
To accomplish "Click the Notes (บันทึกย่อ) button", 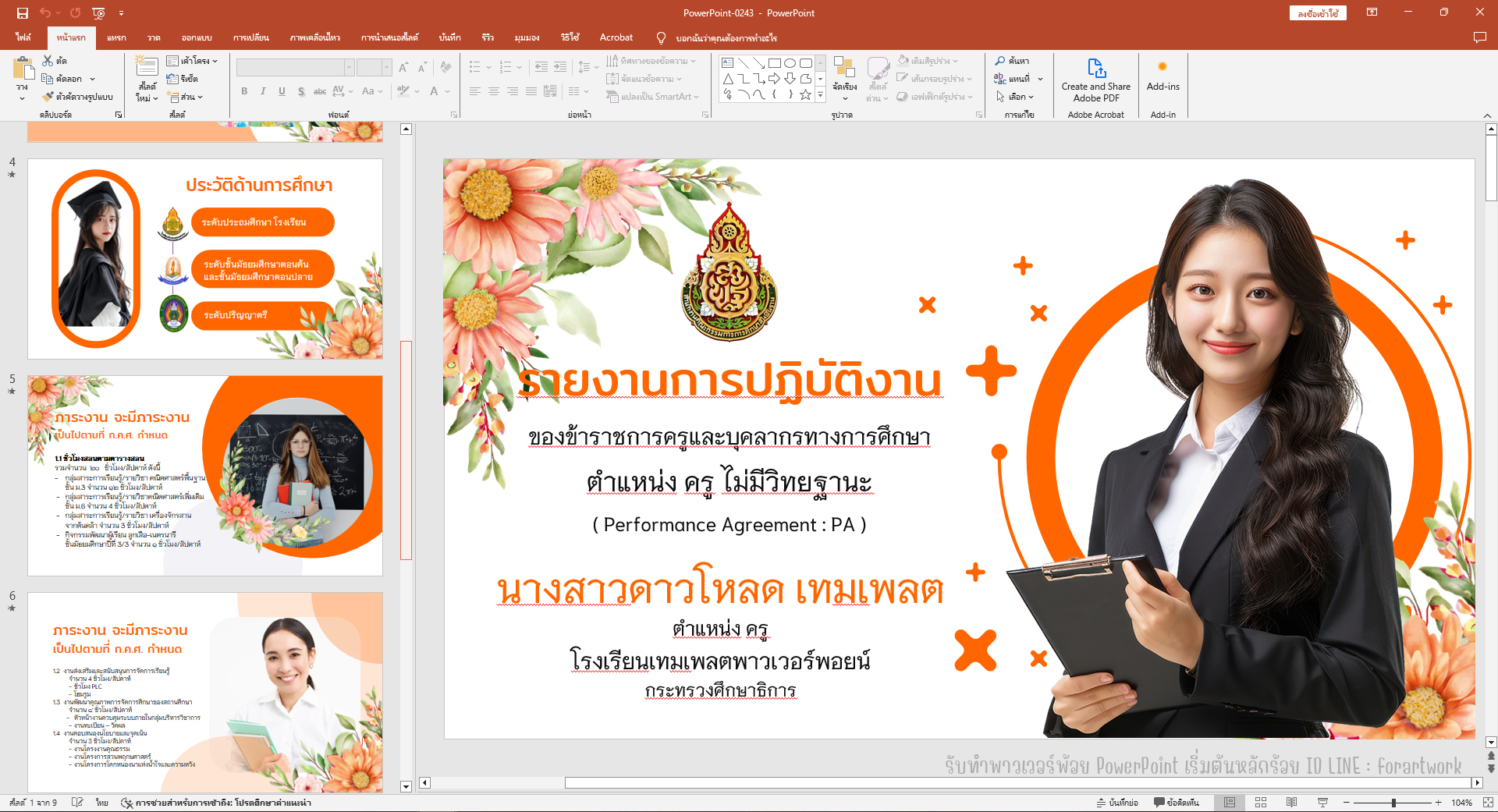I will 1116,803.
